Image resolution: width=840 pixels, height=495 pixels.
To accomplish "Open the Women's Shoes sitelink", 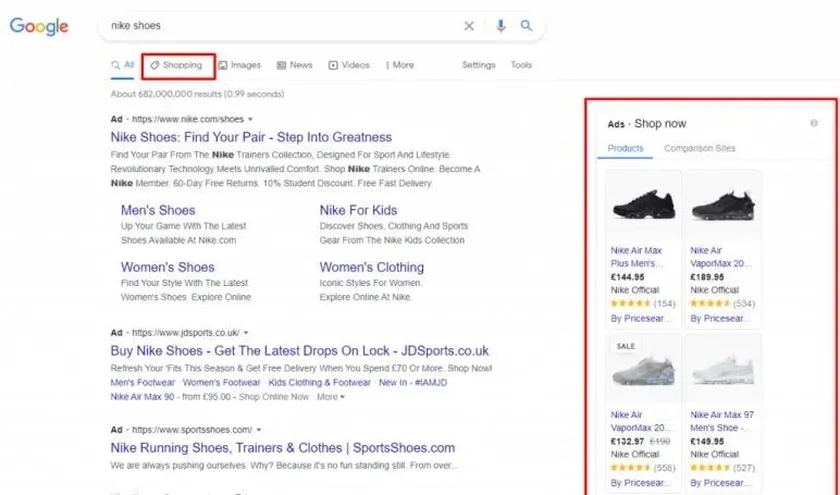I will [168, 267].
